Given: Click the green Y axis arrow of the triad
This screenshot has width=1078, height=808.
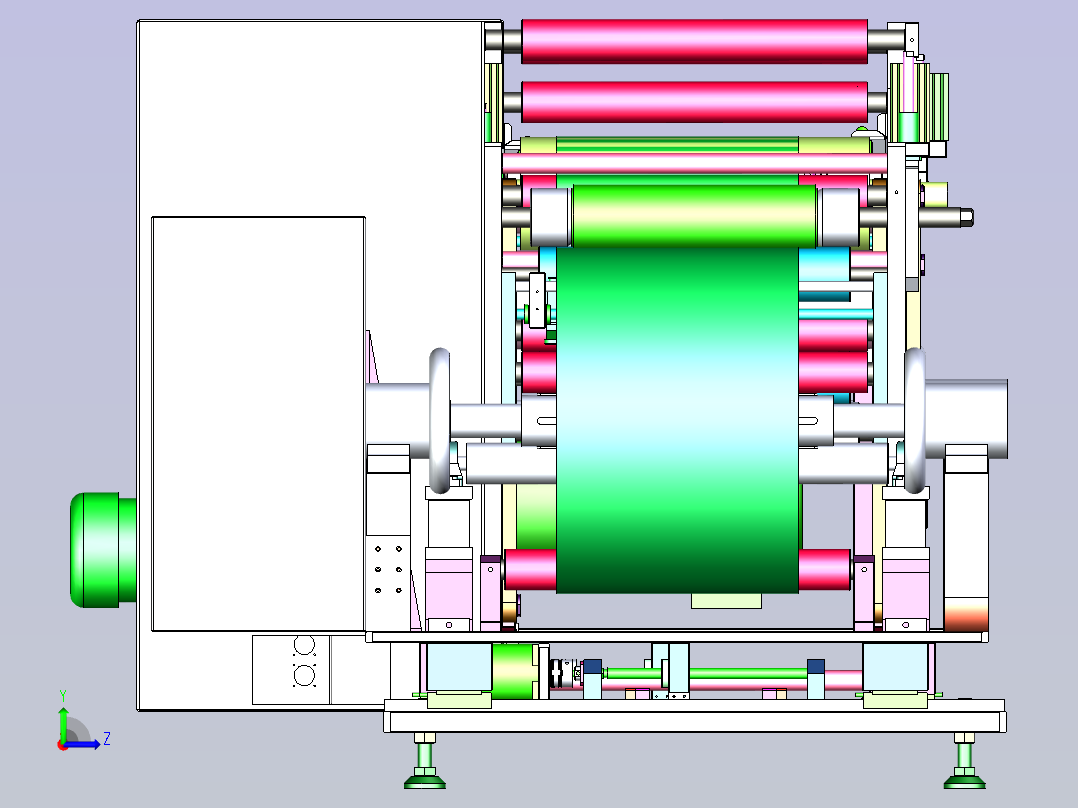Looking at the screenshot, I should point(63,723).
